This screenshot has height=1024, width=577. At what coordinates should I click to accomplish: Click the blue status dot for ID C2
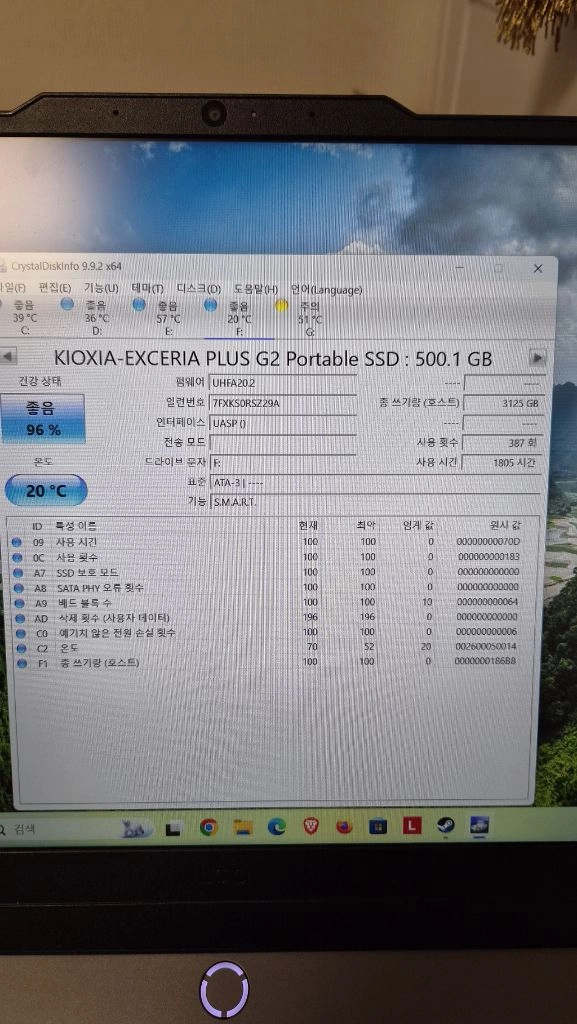(x=21, y=648)
